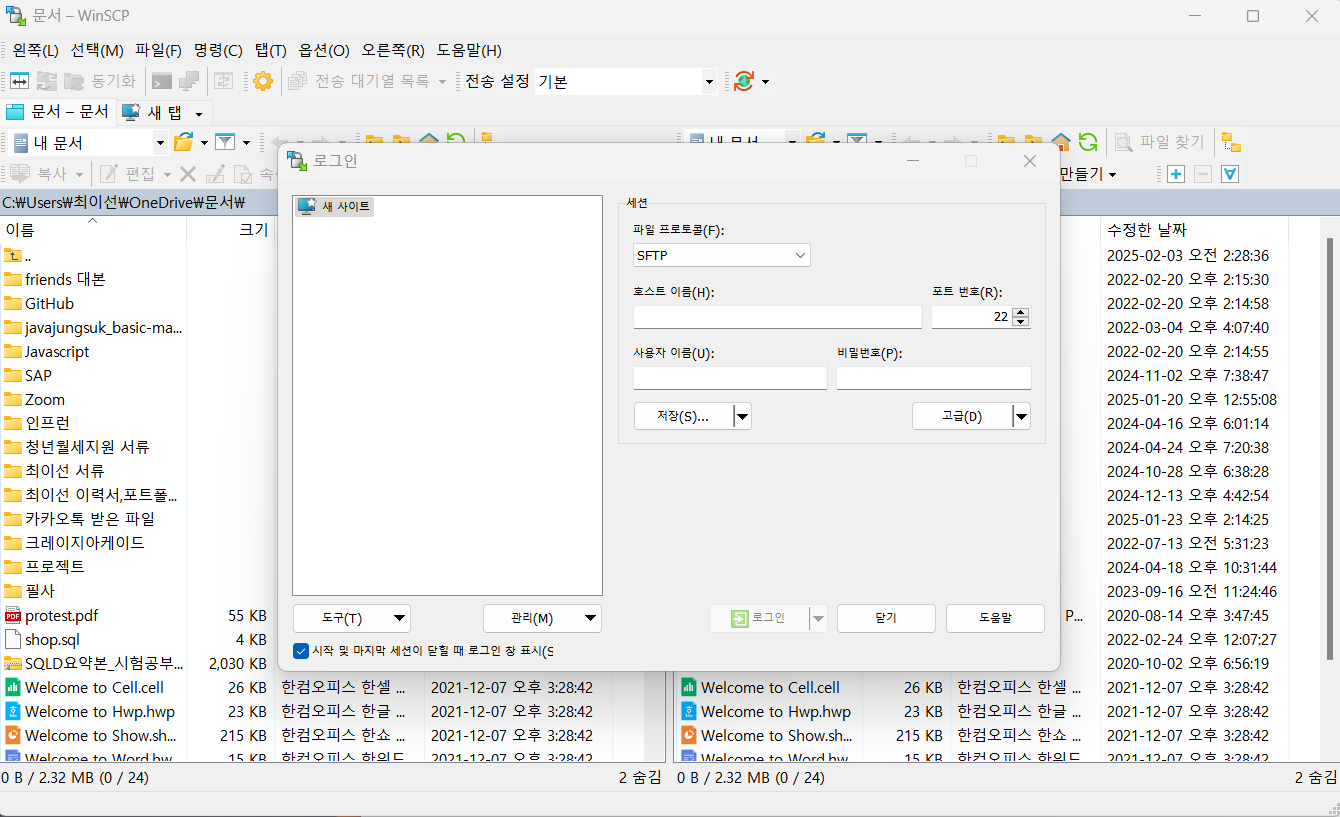Click the 비밀번호 input field

933,378
